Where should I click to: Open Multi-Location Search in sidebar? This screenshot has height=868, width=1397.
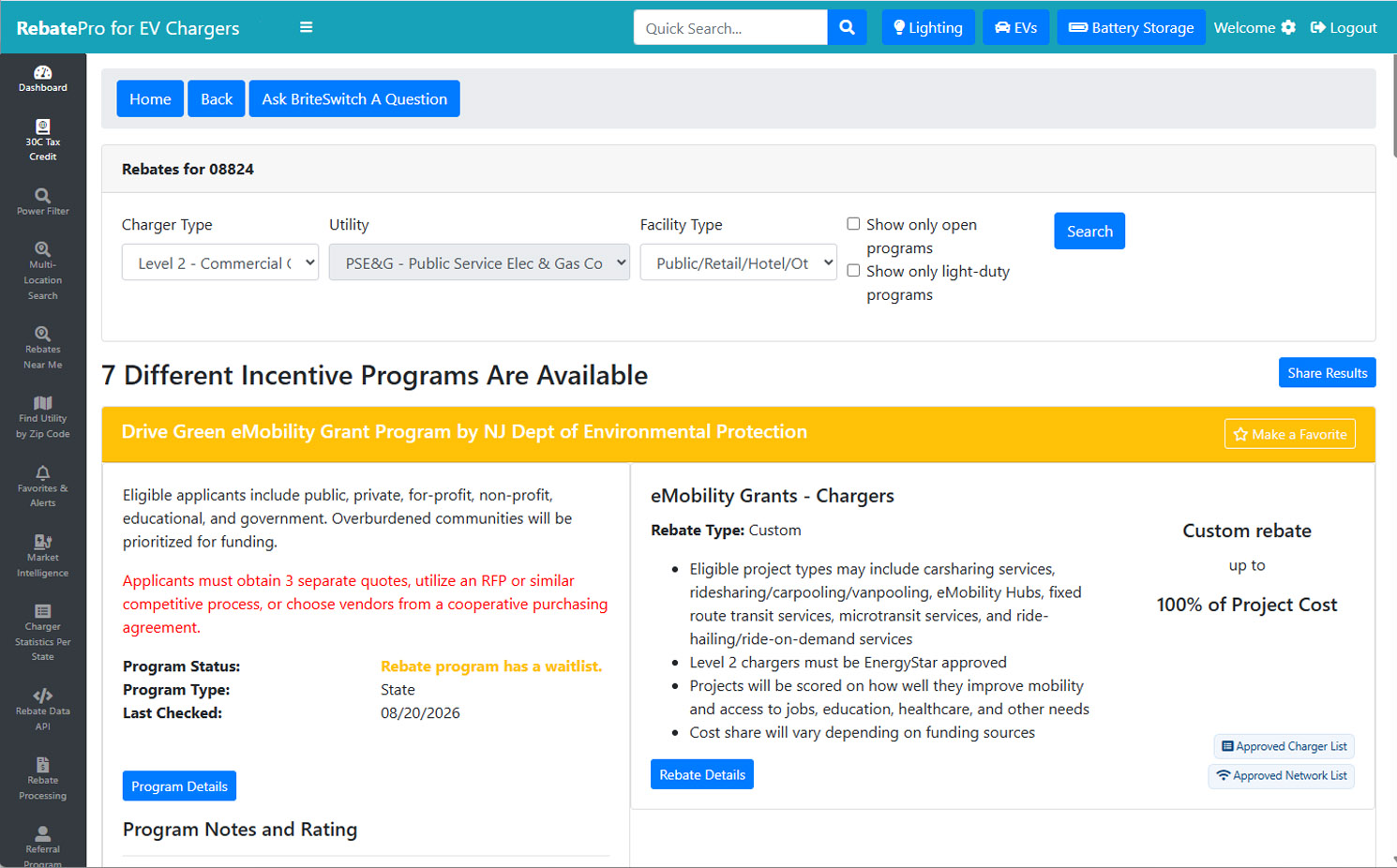point(43,271)
